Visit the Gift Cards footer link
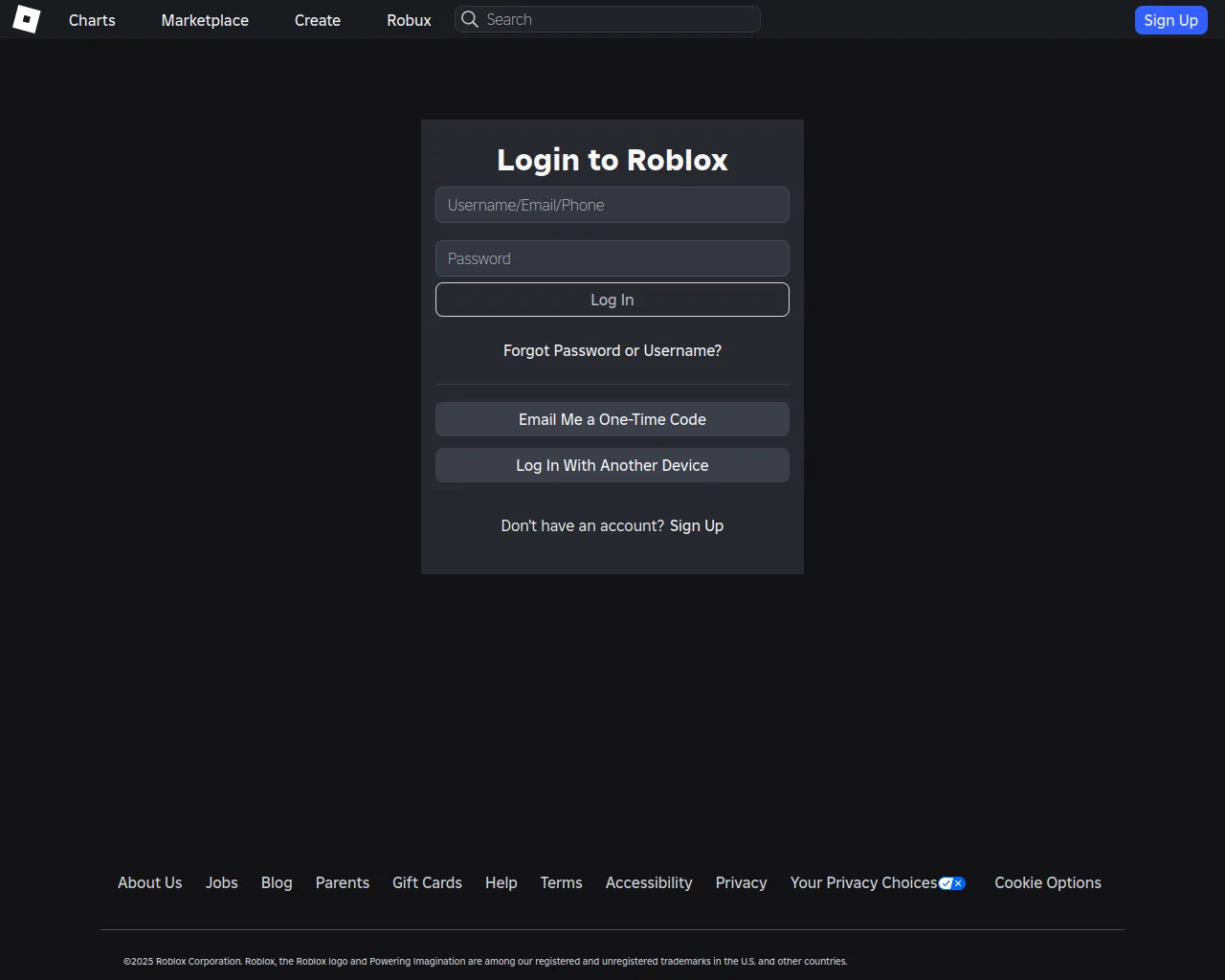The image size is (1225, 980). click(x=427, y=882)
